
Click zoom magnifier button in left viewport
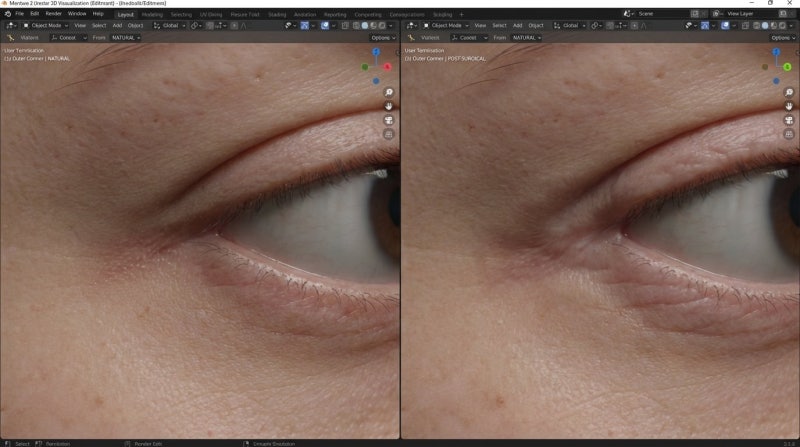tap(389, 92)
